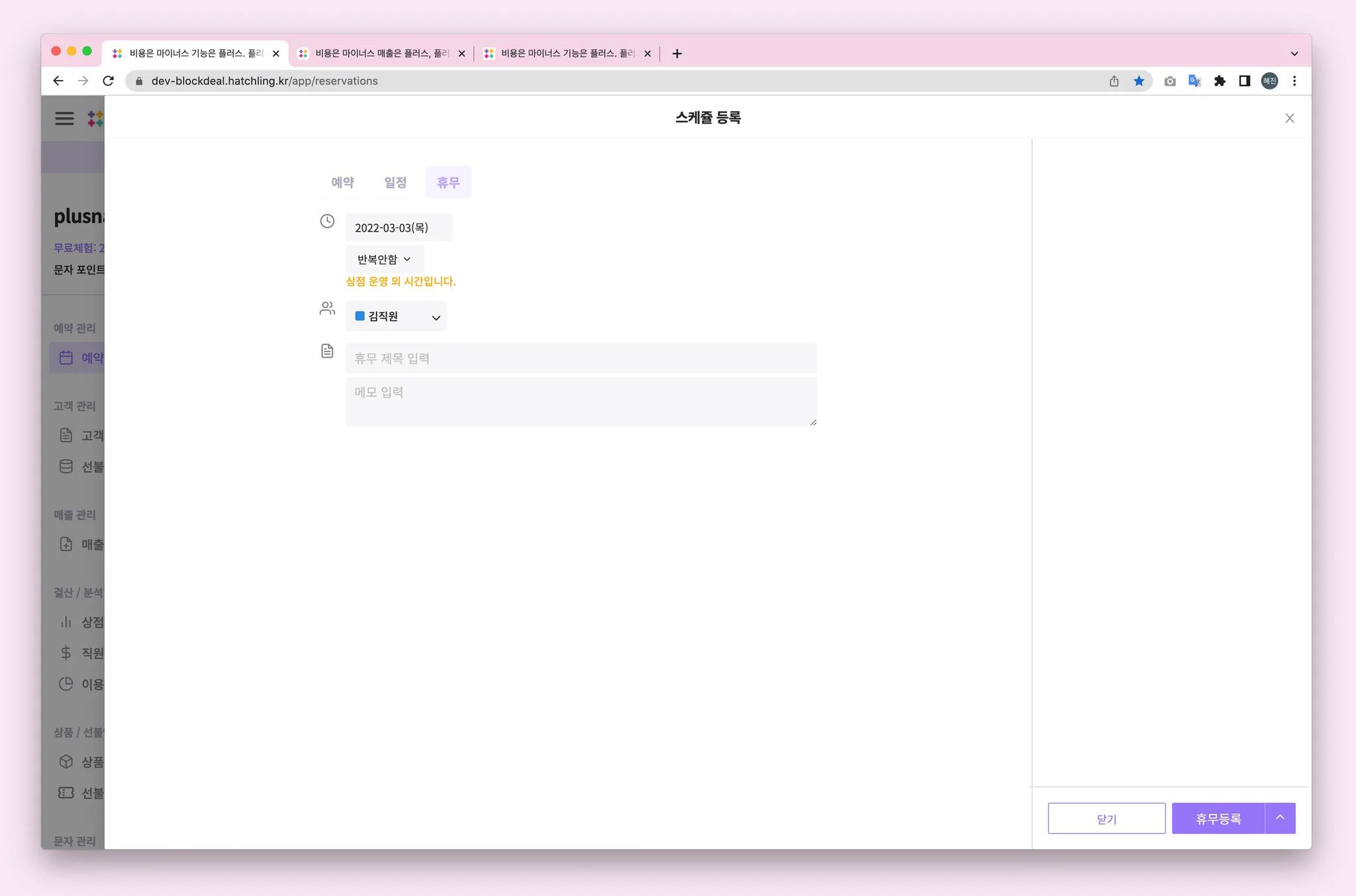Click the 휴무등록 button
This screenshot has height=896, width=1356.
pyautogui.click(x=1218, y=819)
